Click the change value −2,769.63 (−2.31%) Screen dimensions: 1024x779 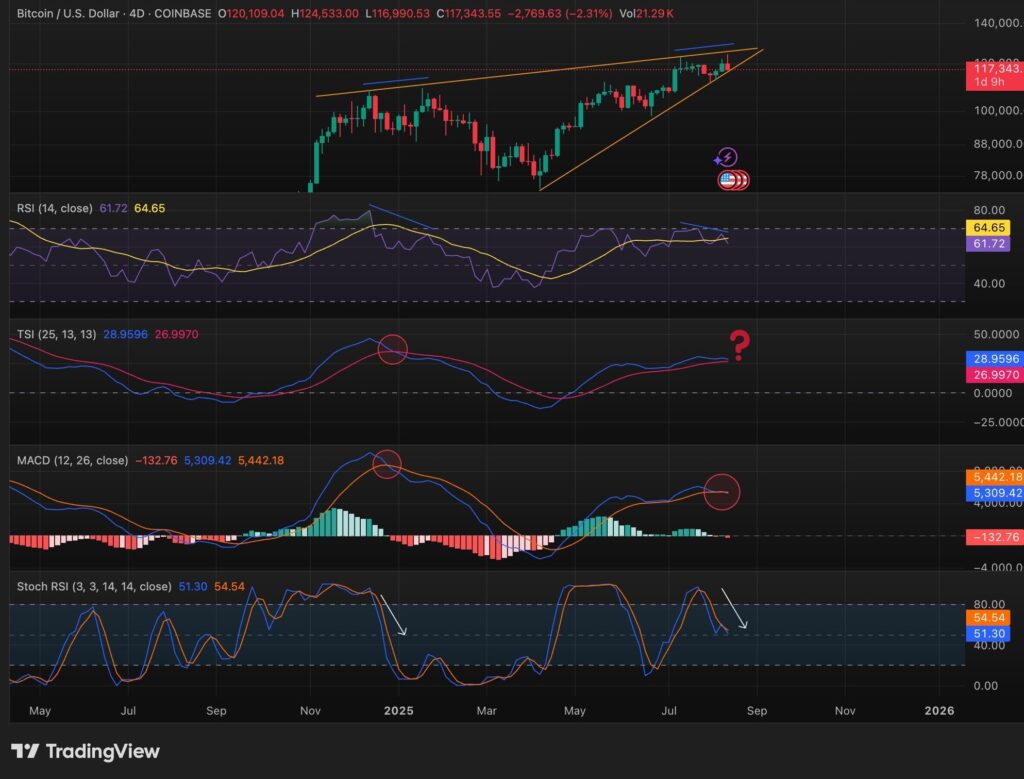560,13
